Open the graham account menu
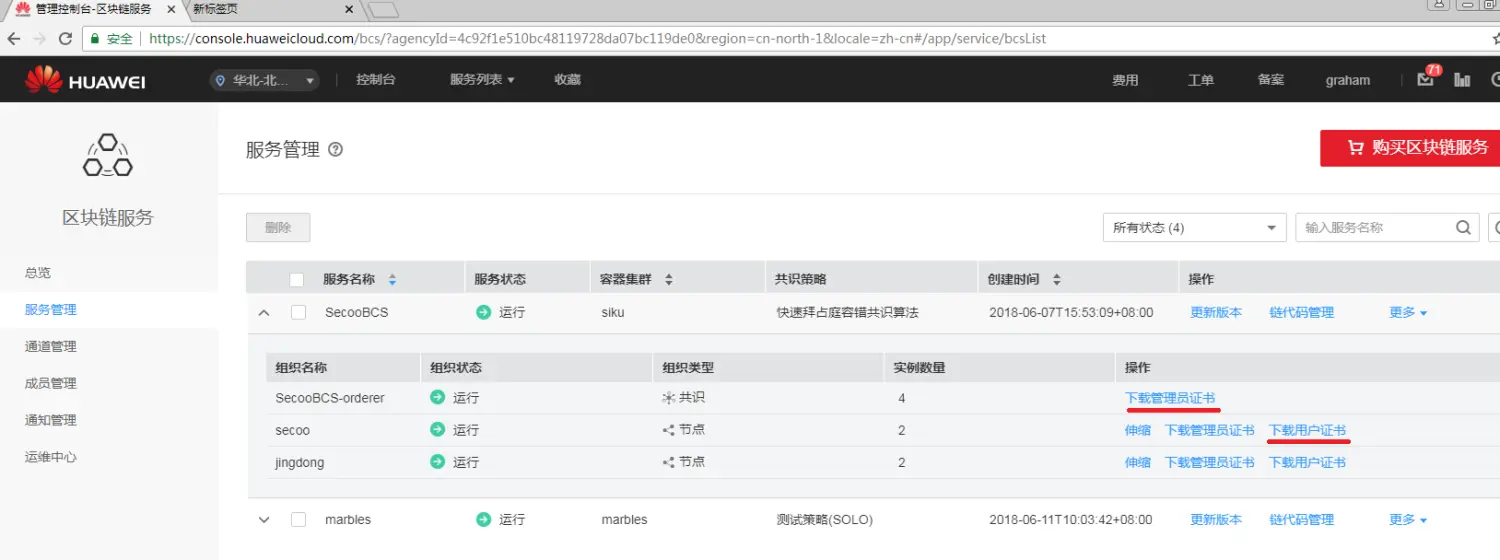The image size is (1500, 560). coord(1348,80)
